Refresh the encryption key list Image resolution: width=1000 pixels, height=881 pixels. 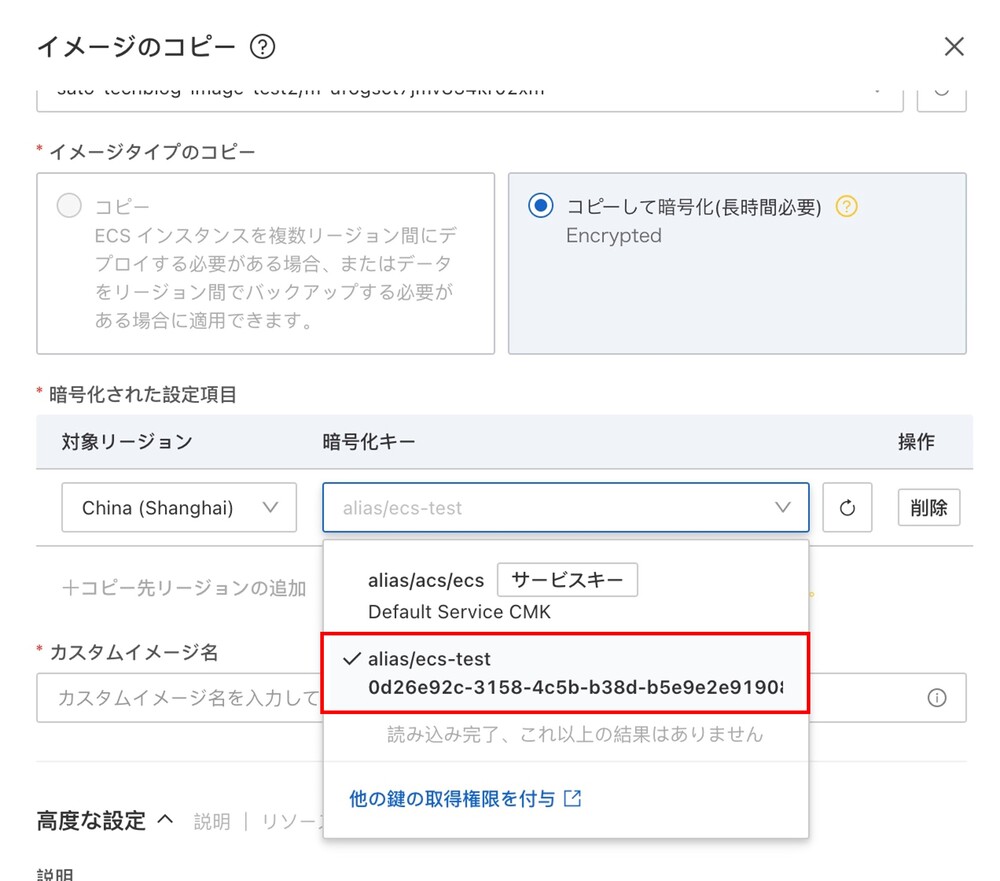point(847,507)
